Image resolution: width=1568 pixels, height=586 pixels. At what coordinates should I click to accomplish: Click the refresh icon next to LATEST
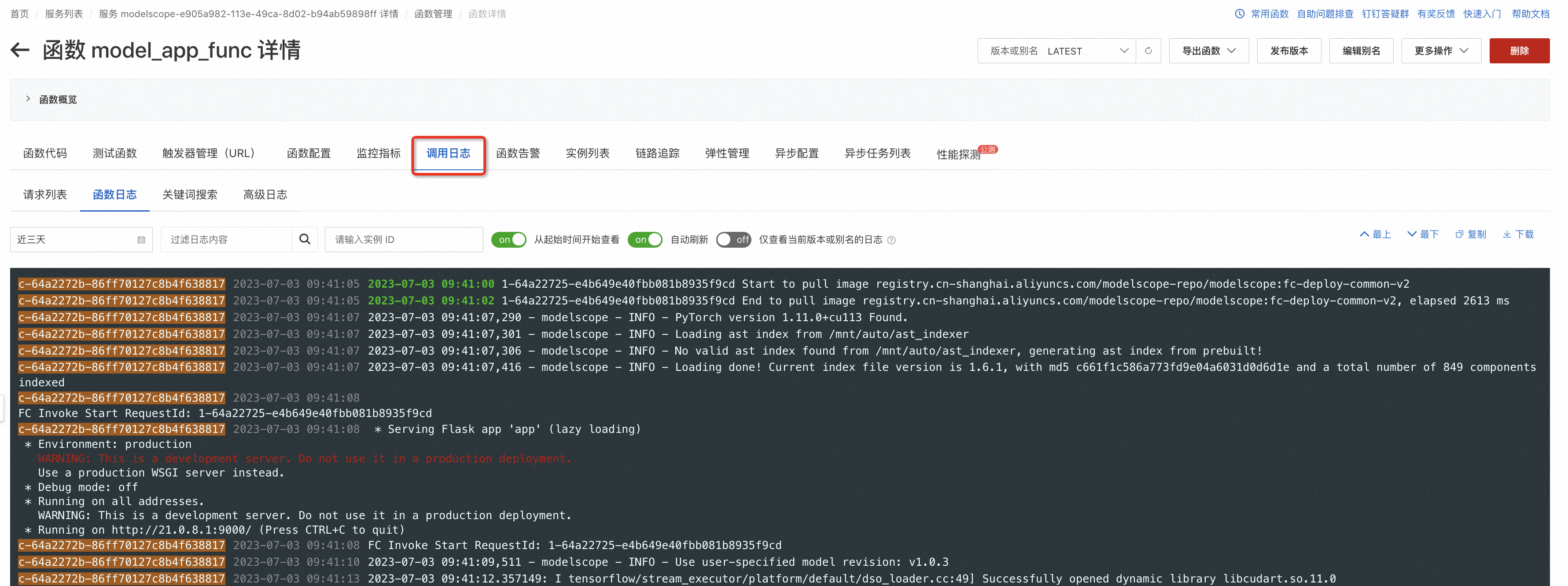point(1148,51)
